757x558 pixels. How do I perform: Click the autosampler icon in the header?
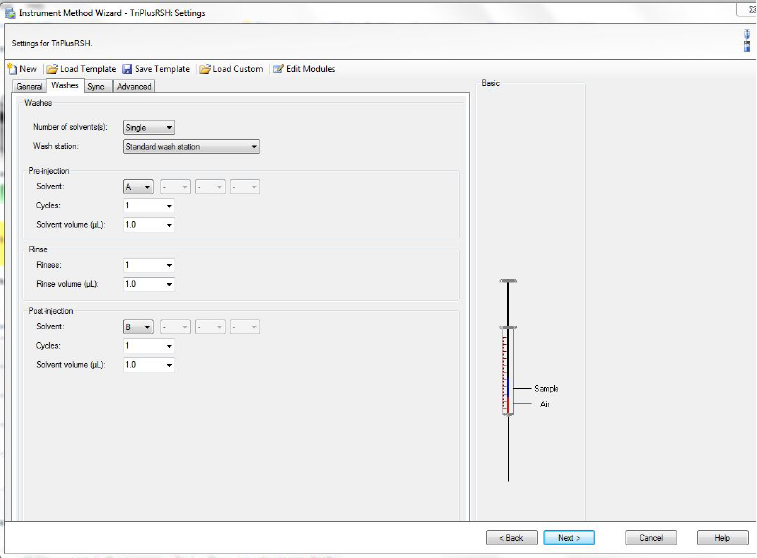tap(747, 41)
